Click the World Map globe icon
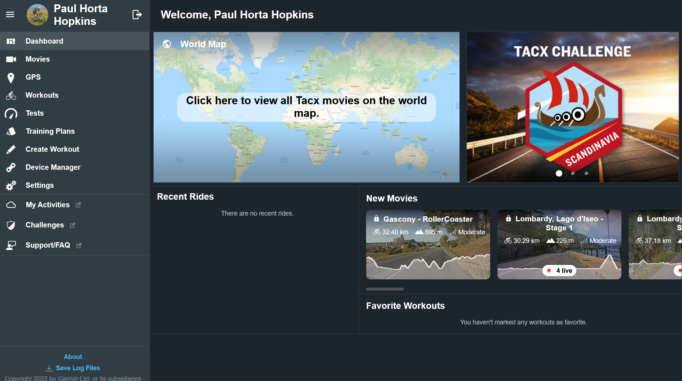Image resolution: width=682 pixels, height=381 pixels. pyautogui.click(x=167, y=44)
